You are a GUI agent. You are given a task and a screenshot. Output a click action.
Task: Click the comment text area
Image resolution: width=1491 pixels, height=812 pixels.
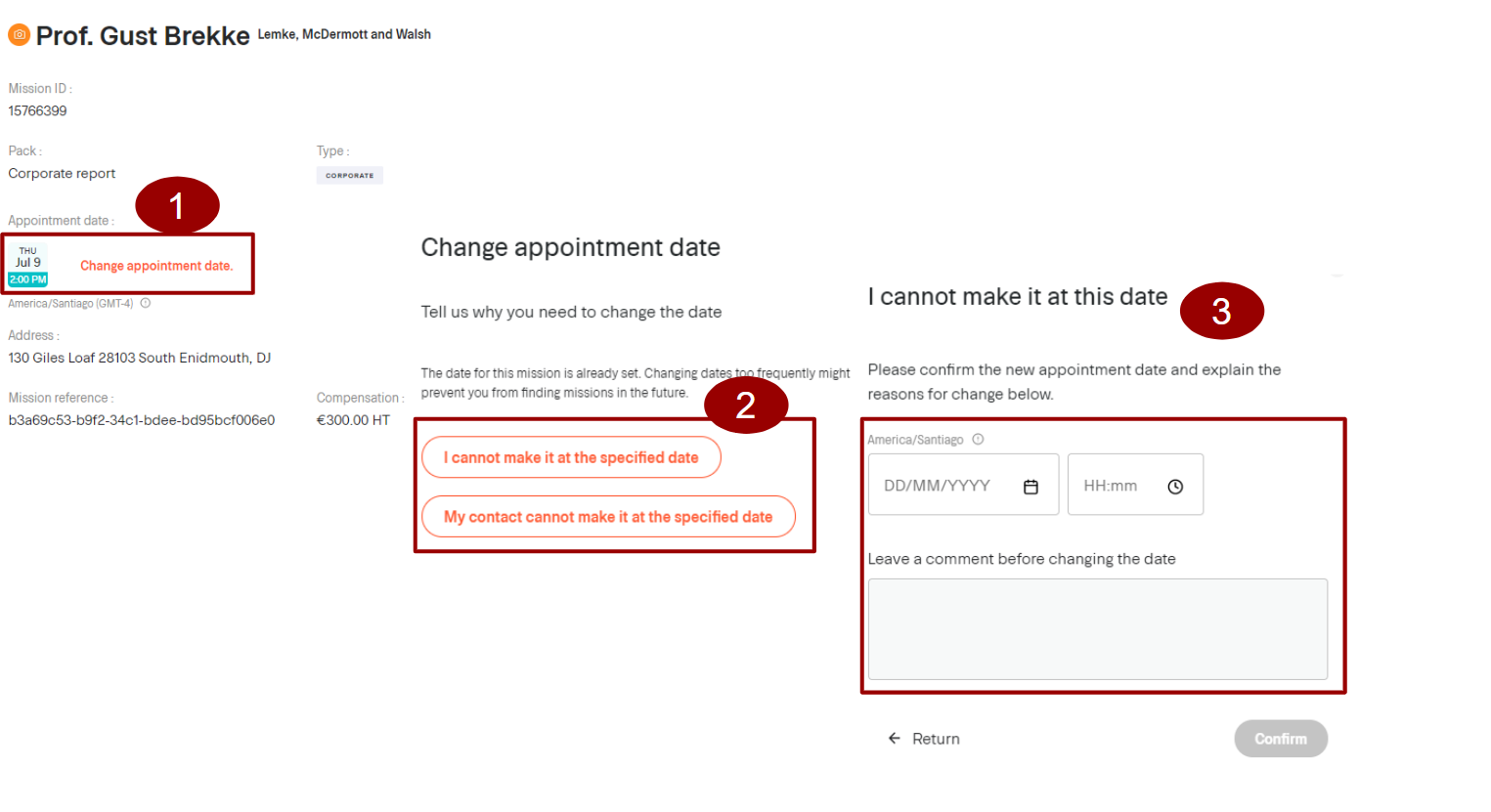[x=1098, y=629]
